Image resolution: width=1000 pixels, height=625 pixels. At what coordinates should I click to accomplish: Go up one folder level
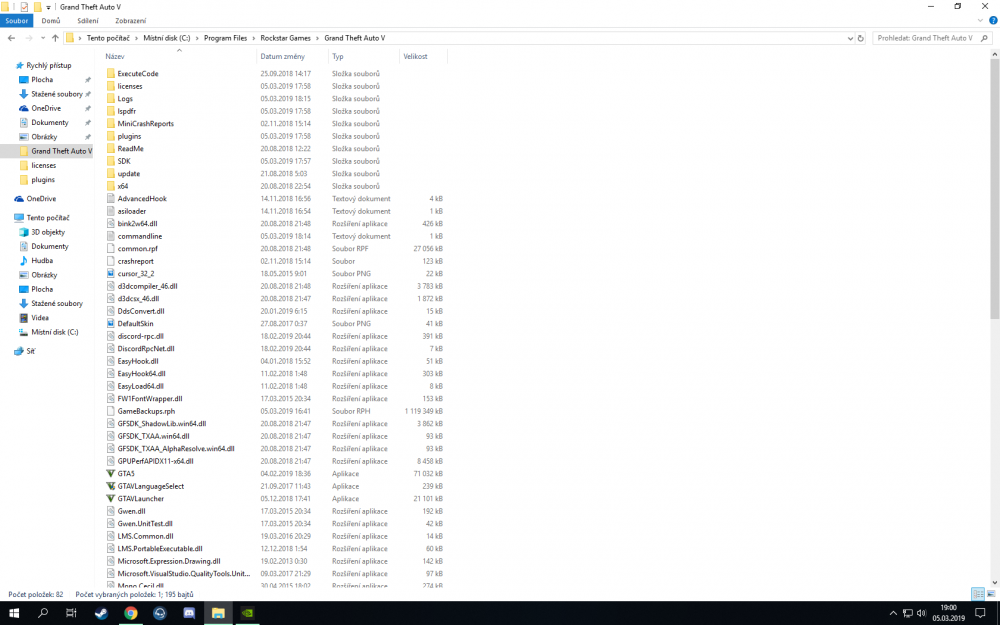(x=55, y=38)
